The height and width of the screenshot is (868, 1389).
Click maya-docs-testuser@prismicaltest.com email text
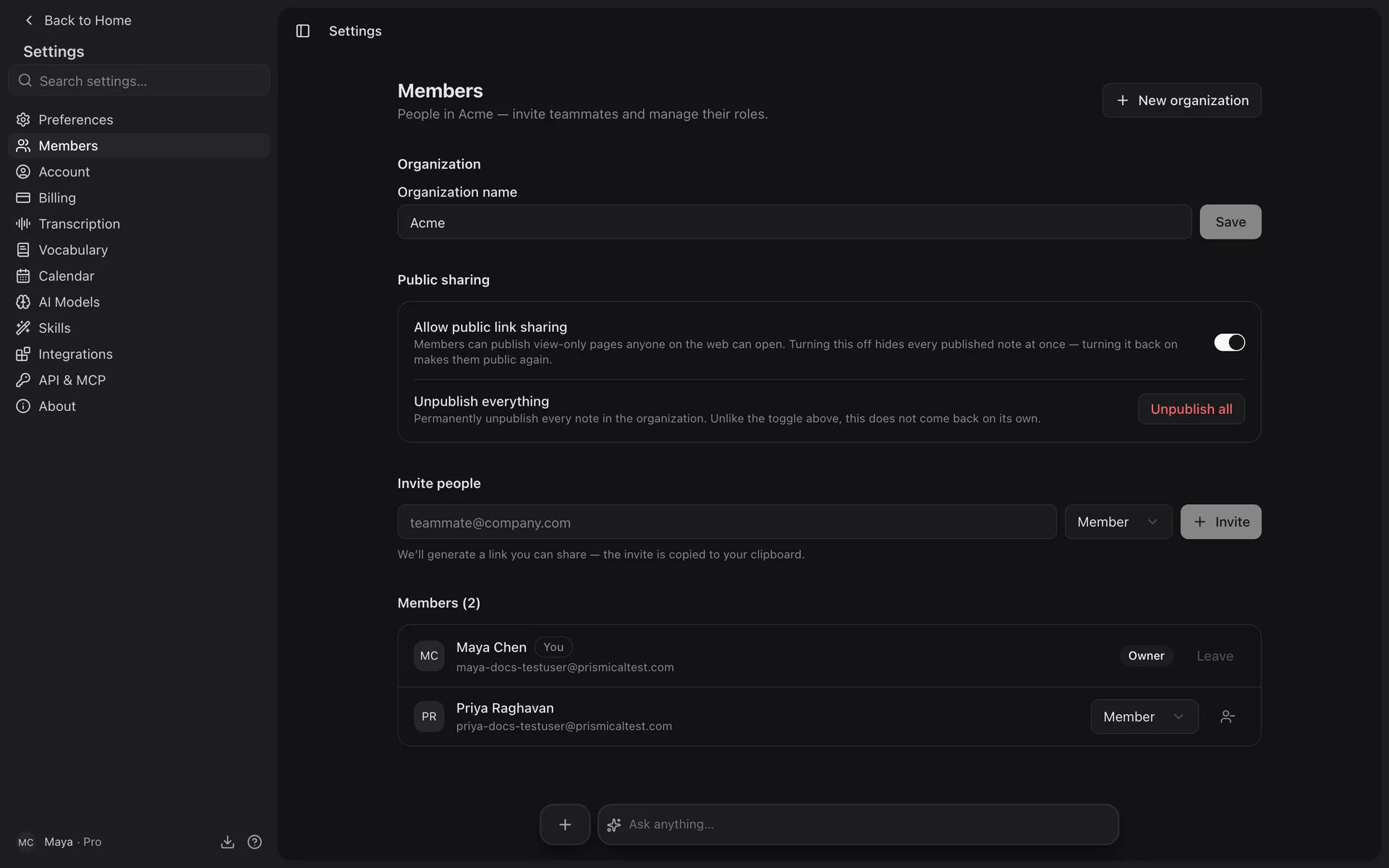565,668
